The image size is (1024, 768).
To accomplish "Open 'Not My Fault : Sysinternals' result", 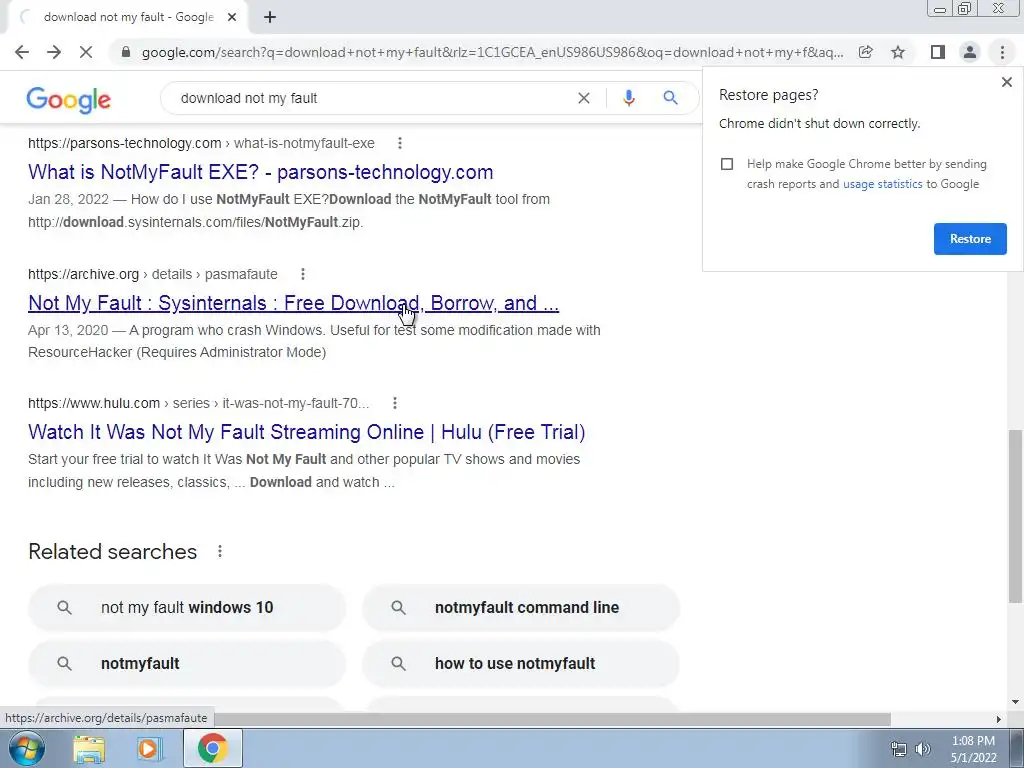I will tap(293, 303).
